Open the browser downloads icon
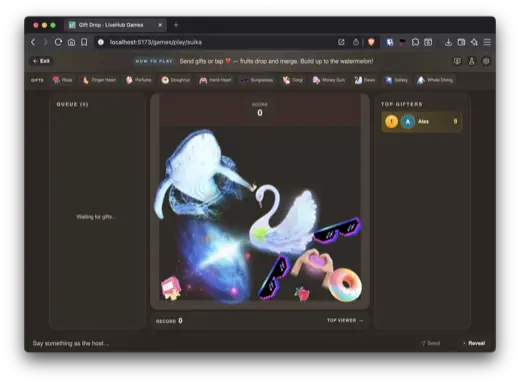The image size is (520, 384). pos(448,42)
